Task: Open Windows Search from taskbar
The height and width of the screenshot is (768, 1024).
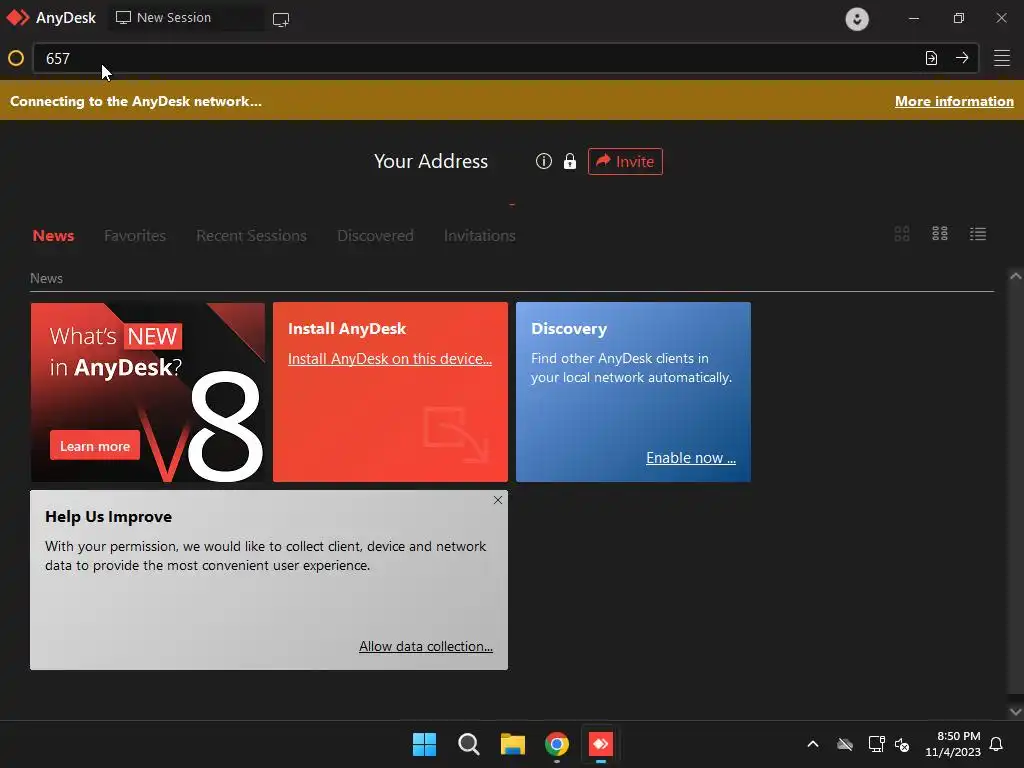Action: 468,744
